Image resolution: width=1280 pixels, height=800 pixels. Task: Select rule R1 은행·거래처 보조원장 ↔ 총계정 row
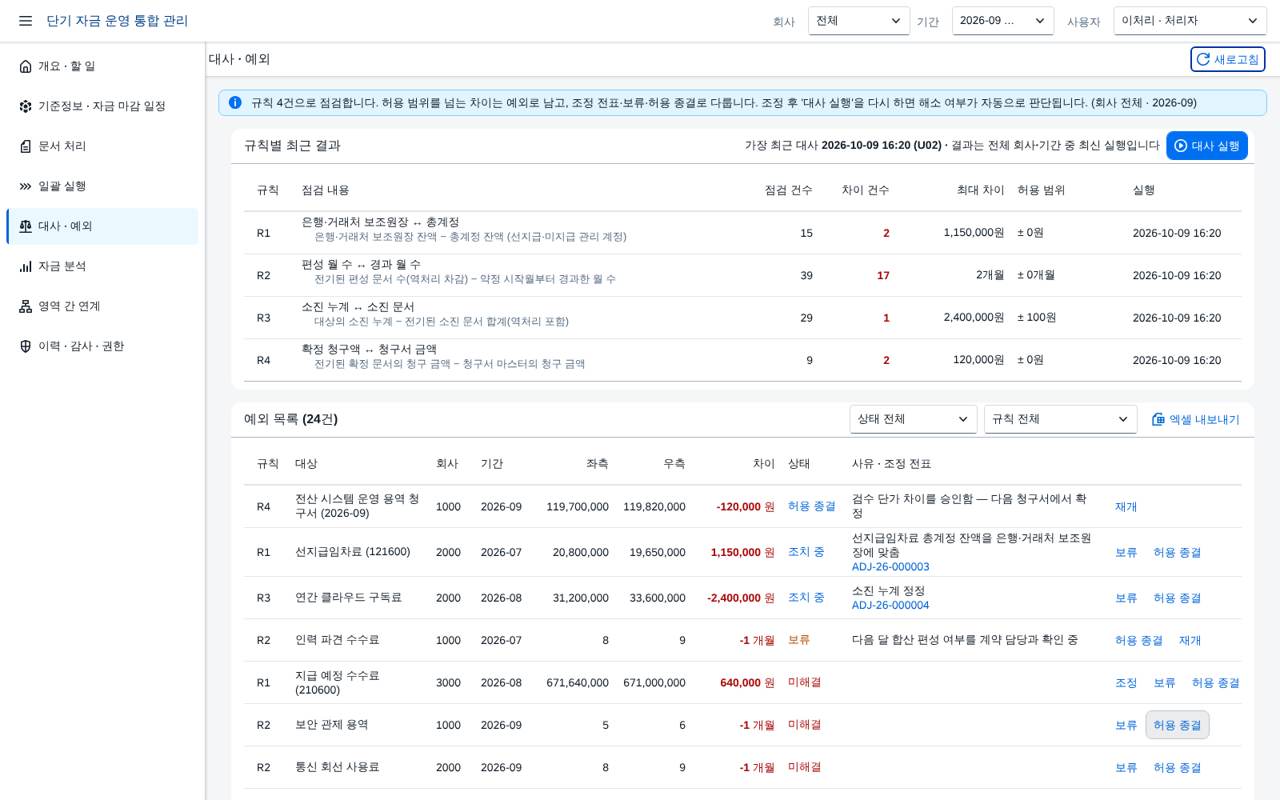pos(742,233)
